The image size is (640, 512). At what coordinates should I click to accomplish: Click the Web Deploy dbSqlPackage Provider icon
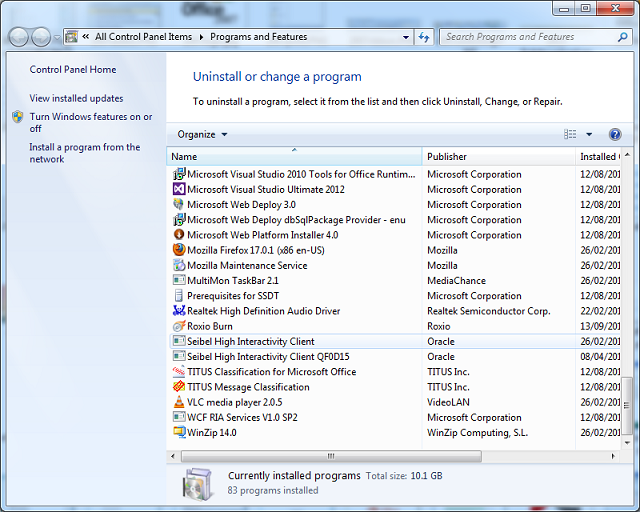point(179,220)
